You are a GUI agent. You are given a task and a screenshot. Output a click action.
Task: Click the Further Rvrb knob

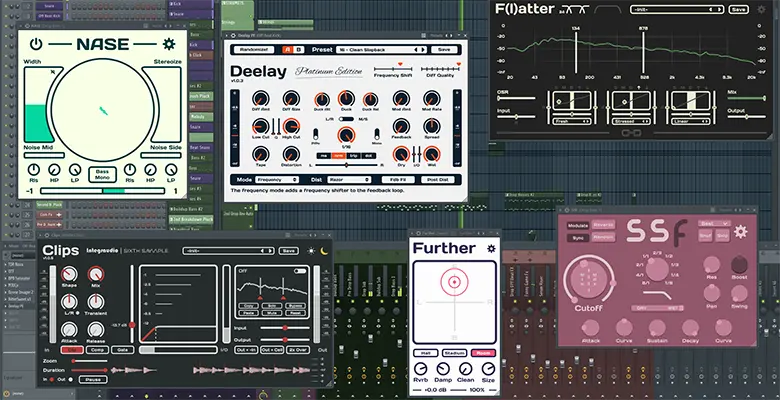(x=420, y=369)
